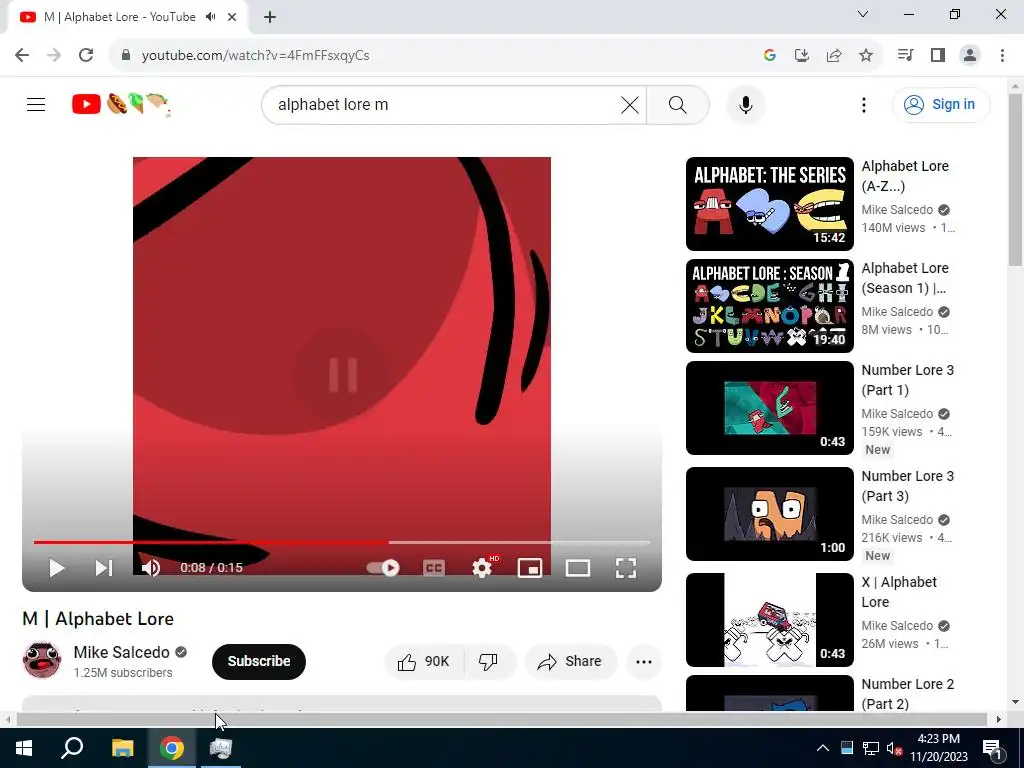This screenshot has height=768, width=1024.
Task: Click the Sign in button
Action: [940, 104]
